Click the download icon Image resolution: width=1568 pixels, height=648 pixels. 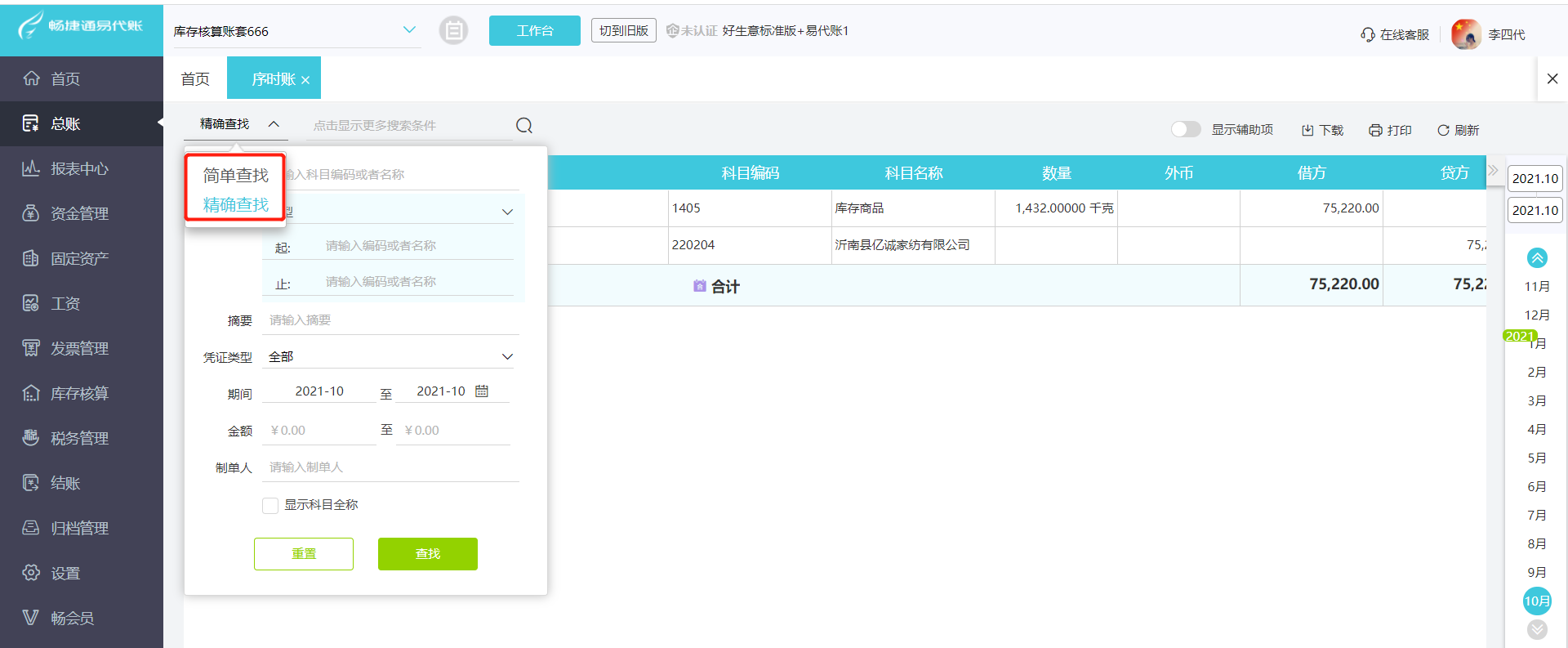pos(1307,131)
